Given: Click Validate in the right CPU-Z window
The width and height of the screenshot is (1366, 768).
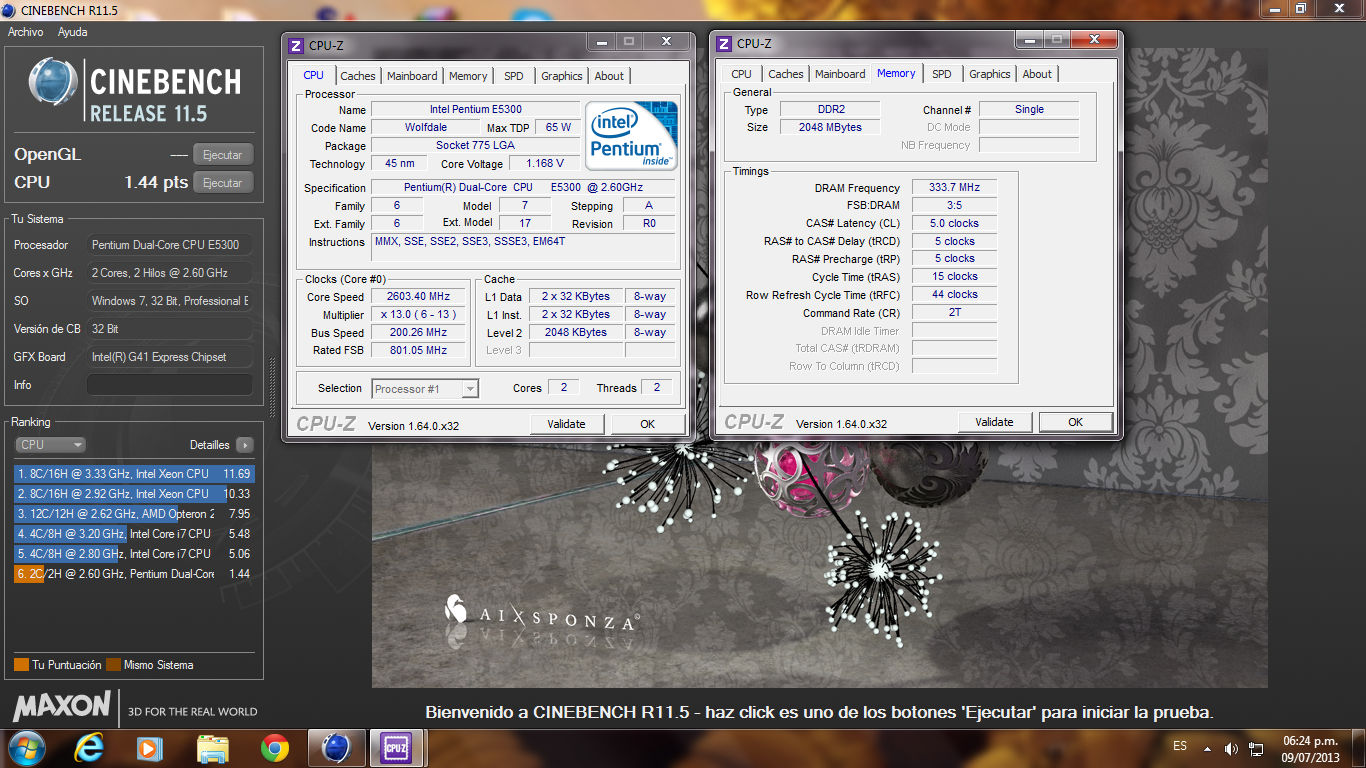Looking at the screenshot, I should coord(994,422).
